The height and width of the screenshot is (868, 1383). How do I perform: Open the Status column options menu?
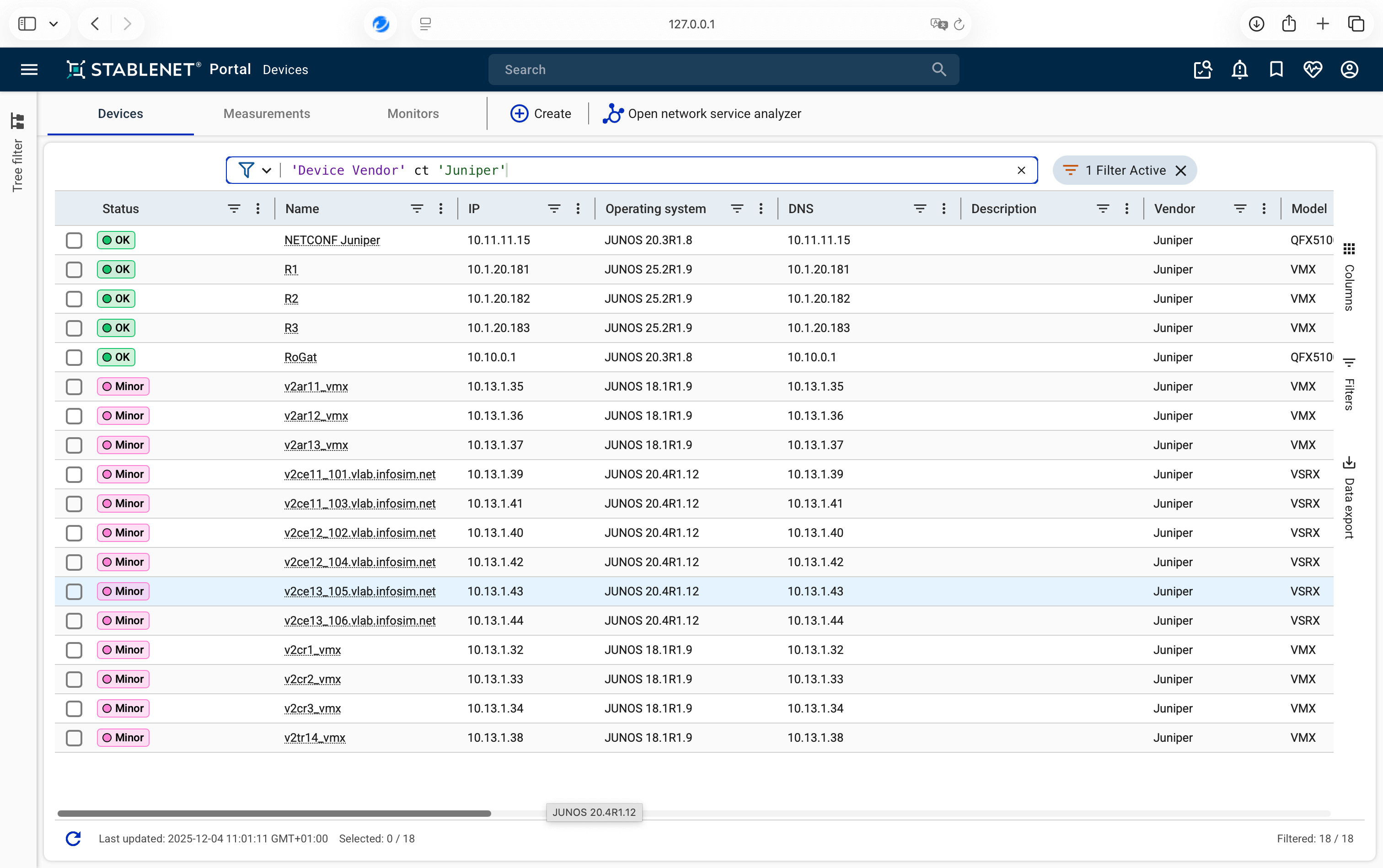click(258, 209)
